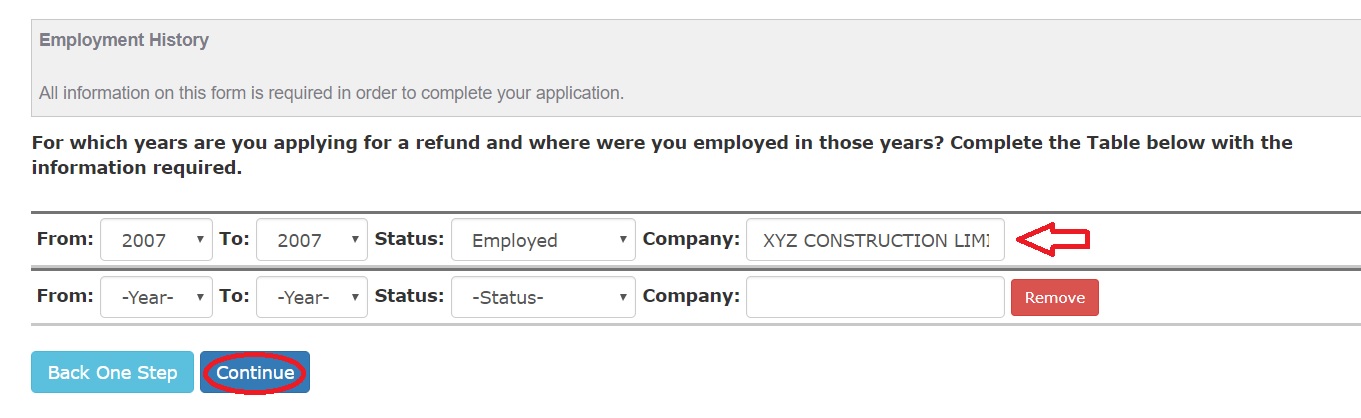
Task: Click the 'All information on this form' notice
Action: [x=331, y=93]
